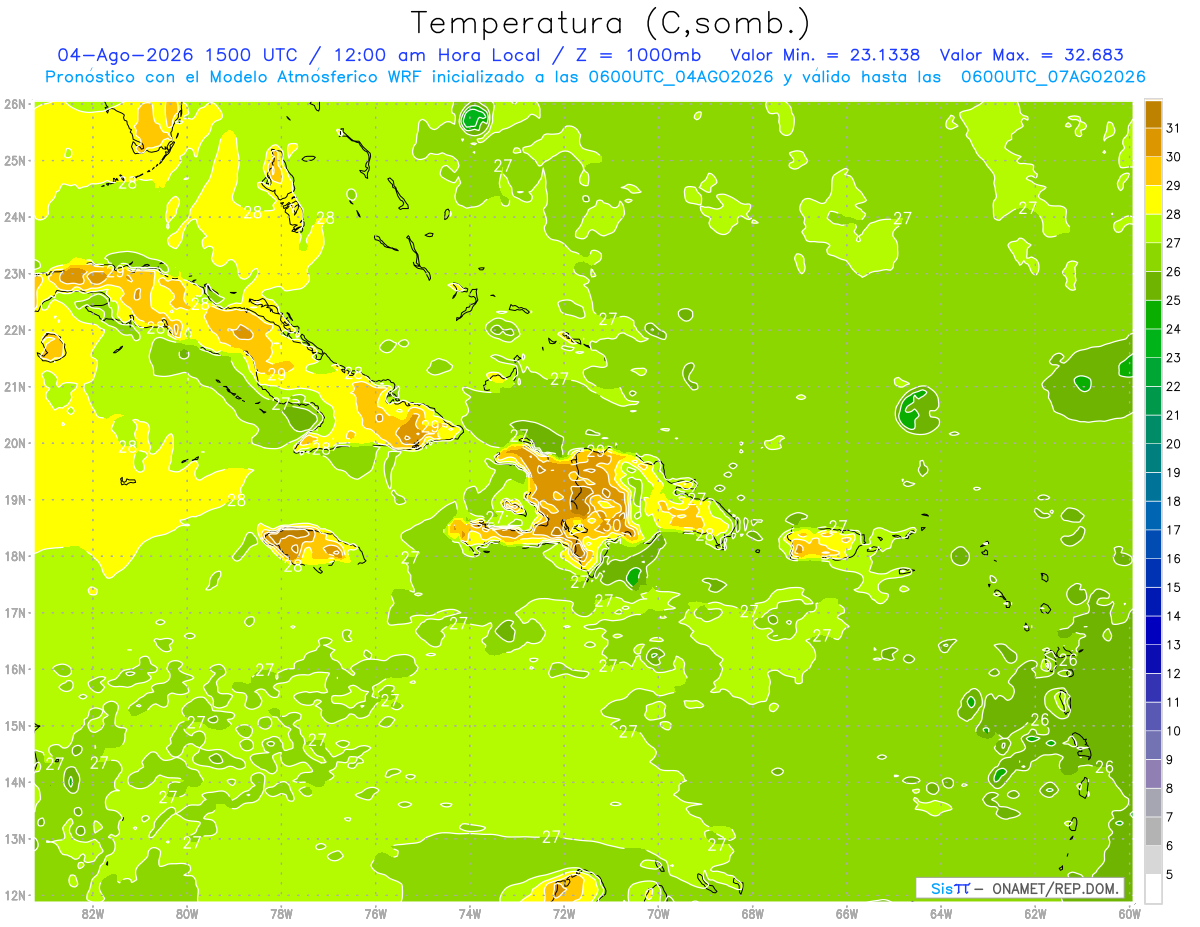The height and width of the screenshot is (927, 1200).
Task: Click the '64W' longitude axis label
Action: (x=941, y=913)
